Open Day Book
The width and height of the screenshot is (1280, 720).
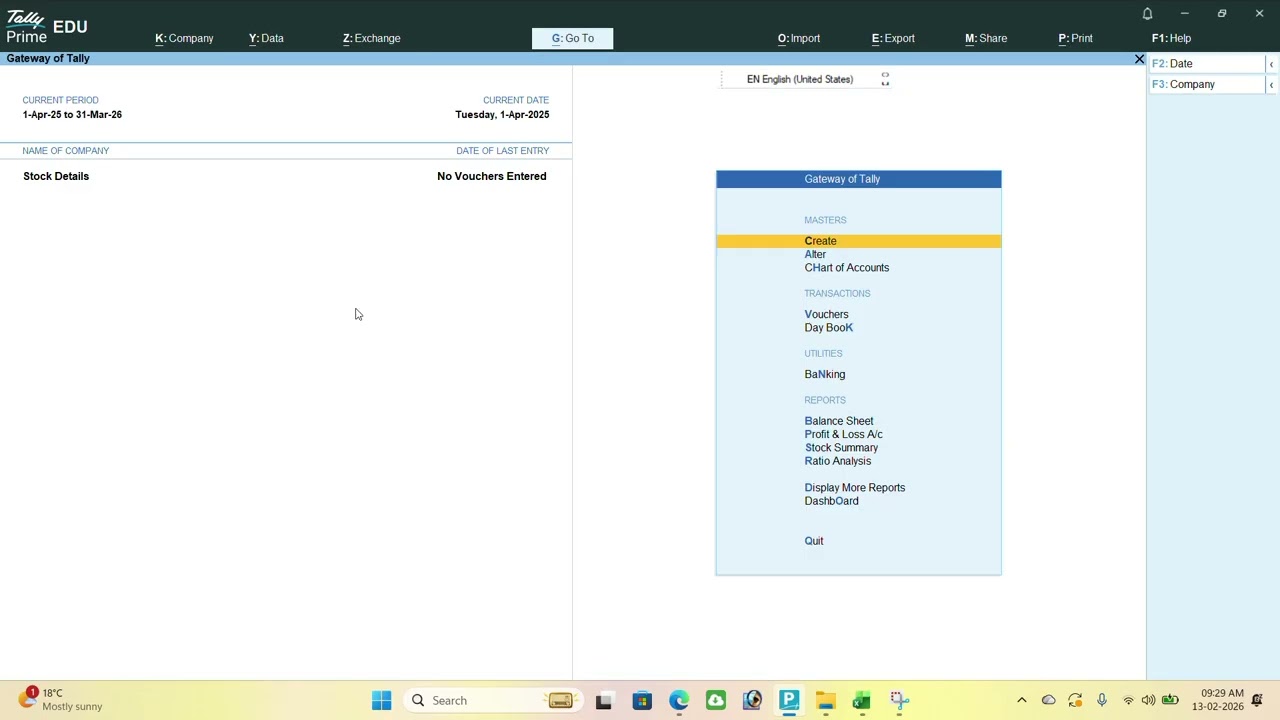click(x=828, y=328)
